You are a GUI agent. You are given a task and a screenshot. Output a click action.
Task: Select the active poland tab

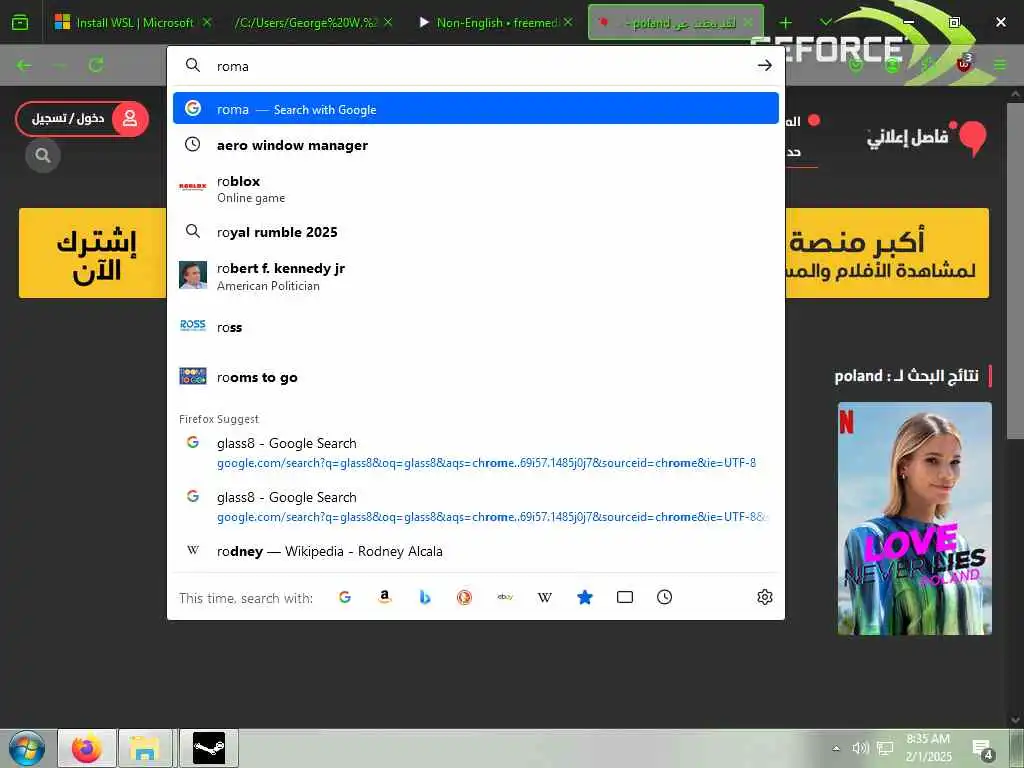[x=676, y=23]
